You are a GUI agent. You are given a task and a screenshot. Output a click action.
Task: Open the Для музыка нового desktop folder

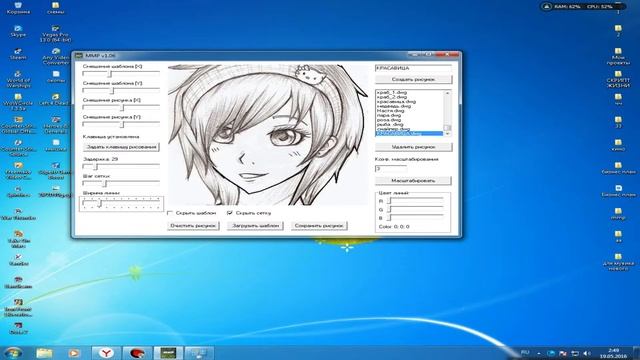coord(618,262)
